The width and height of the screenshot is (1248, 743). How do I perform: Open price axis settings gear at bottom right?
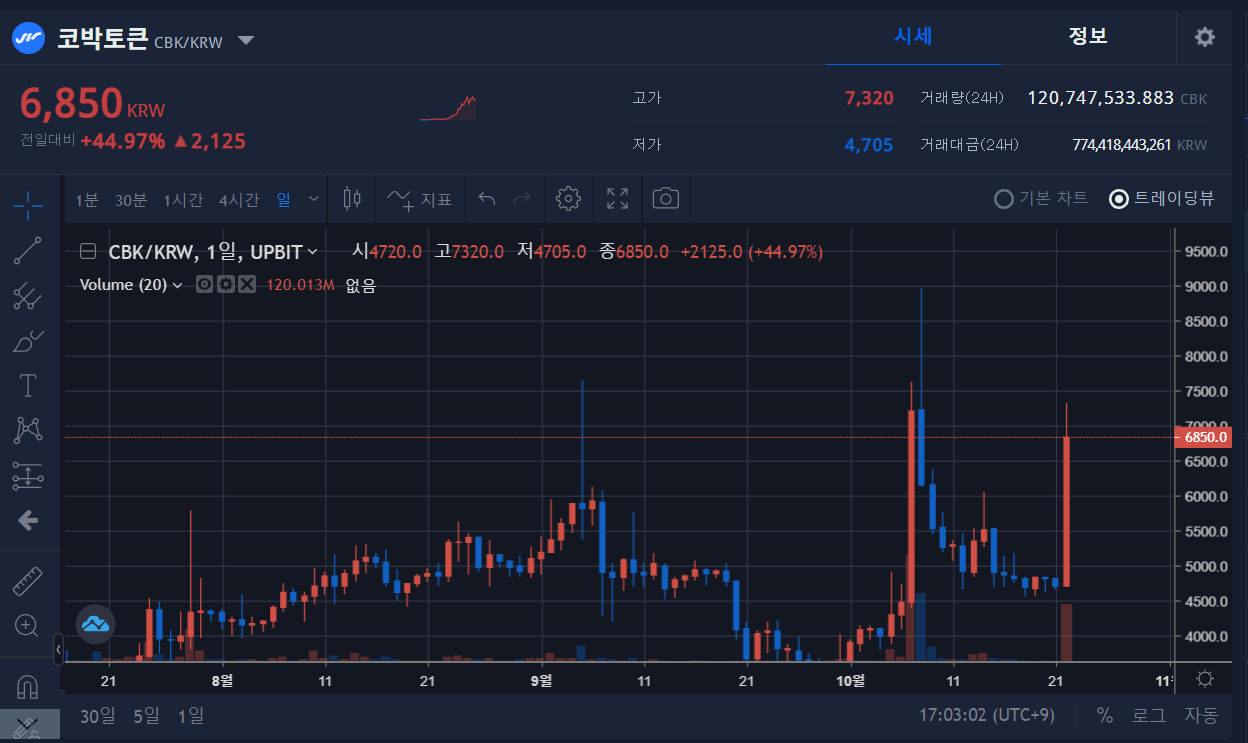[1205, 679]
